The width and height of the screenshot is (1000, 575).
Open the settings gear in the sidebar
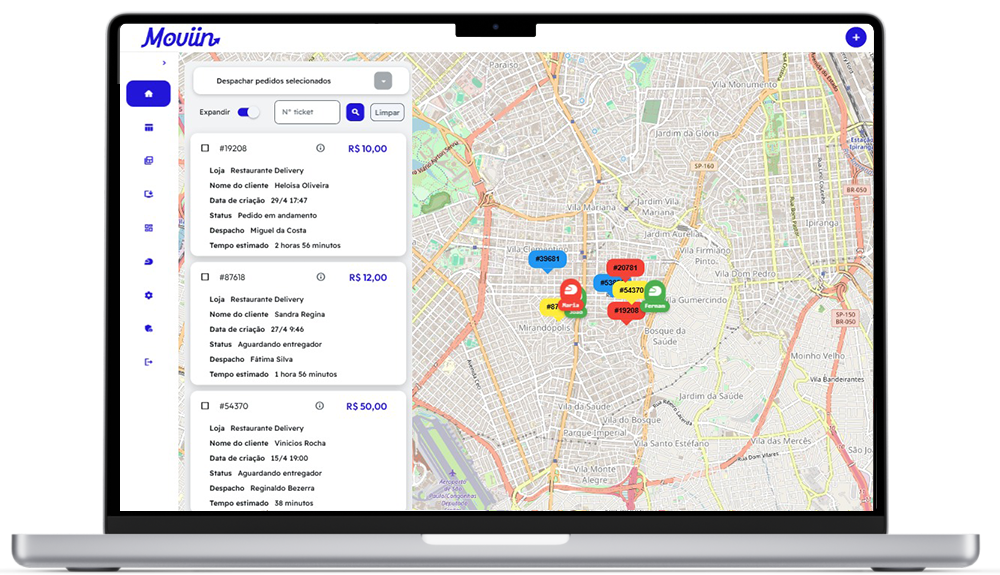148,295
